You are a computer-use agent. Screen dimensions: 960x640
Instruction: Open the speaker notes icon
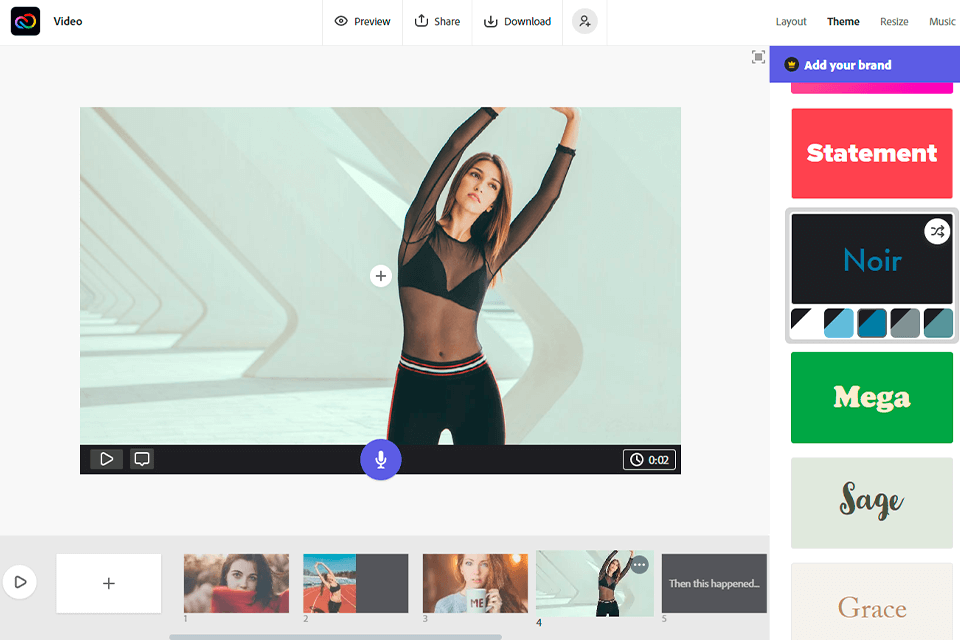(142, 459)
